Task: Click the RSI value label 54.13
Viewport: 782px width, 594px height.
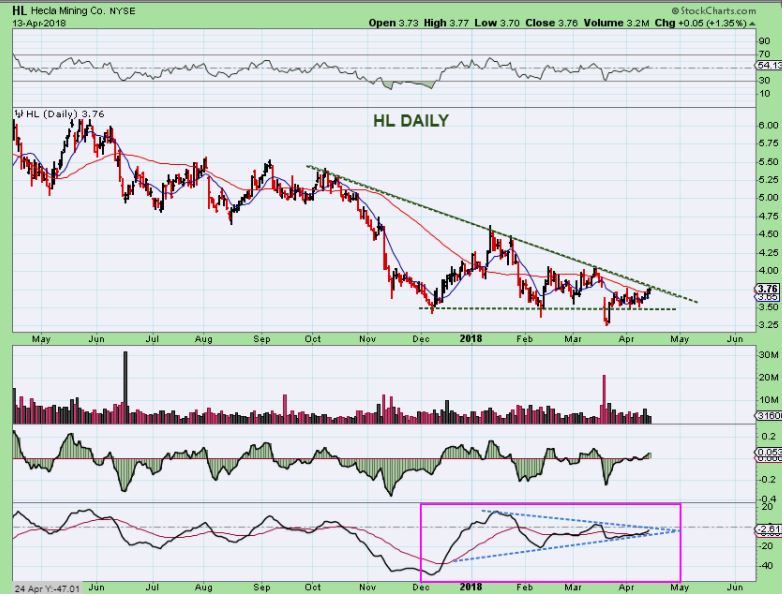Action: pyautogui.click(x=769, y=66)
